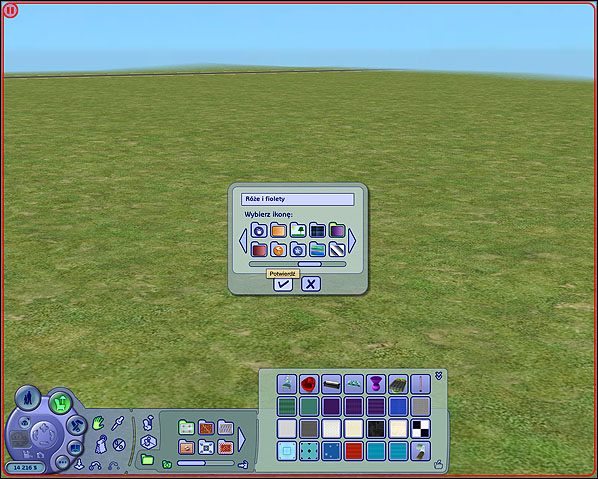Image resolution: width=598 pixels, height=479 pixels.
Task: Show next folder icons with right arrow
Action: [352, 240]
